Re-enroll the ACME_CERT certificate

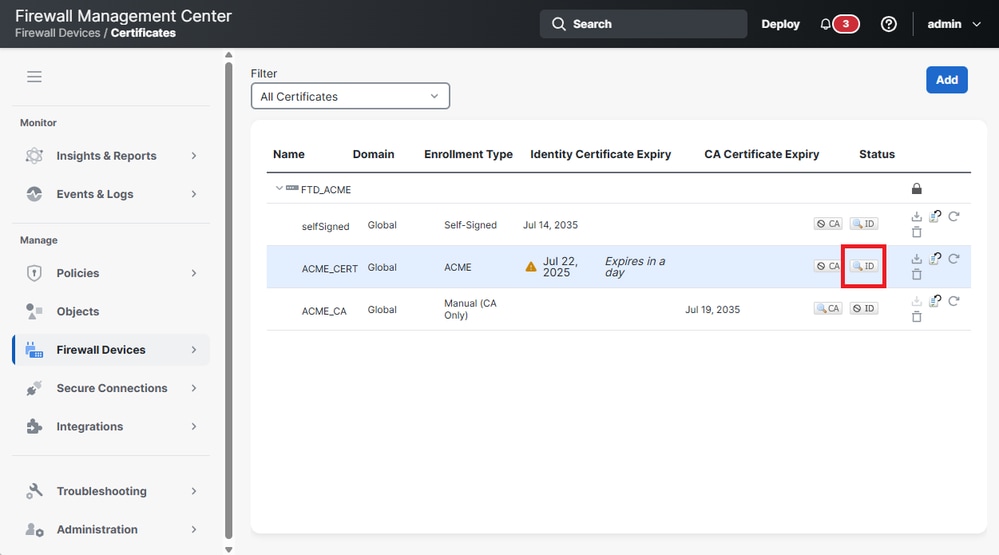(935, 259)
